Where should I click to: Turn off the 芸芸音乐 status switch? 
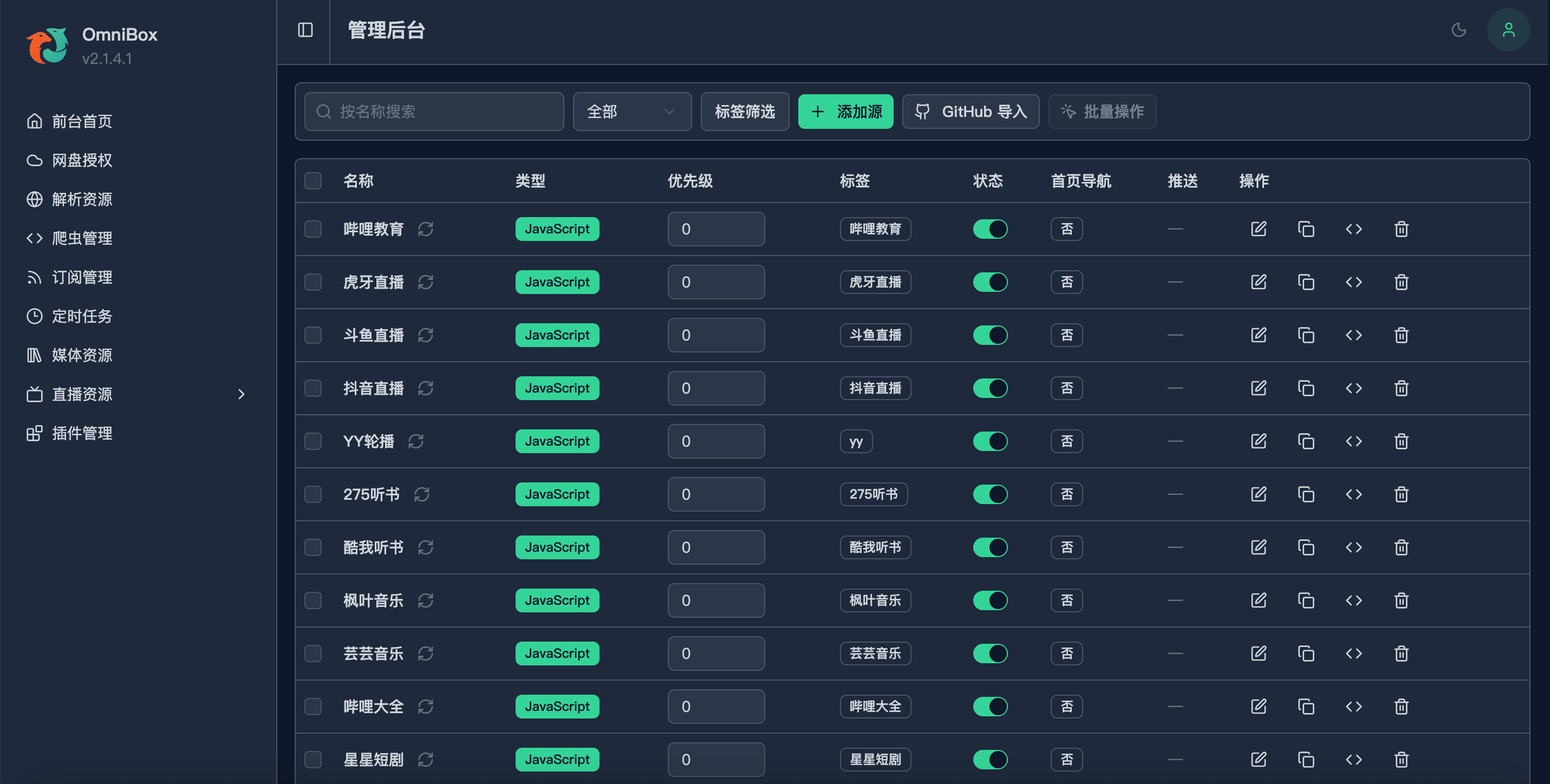[990, 654]
